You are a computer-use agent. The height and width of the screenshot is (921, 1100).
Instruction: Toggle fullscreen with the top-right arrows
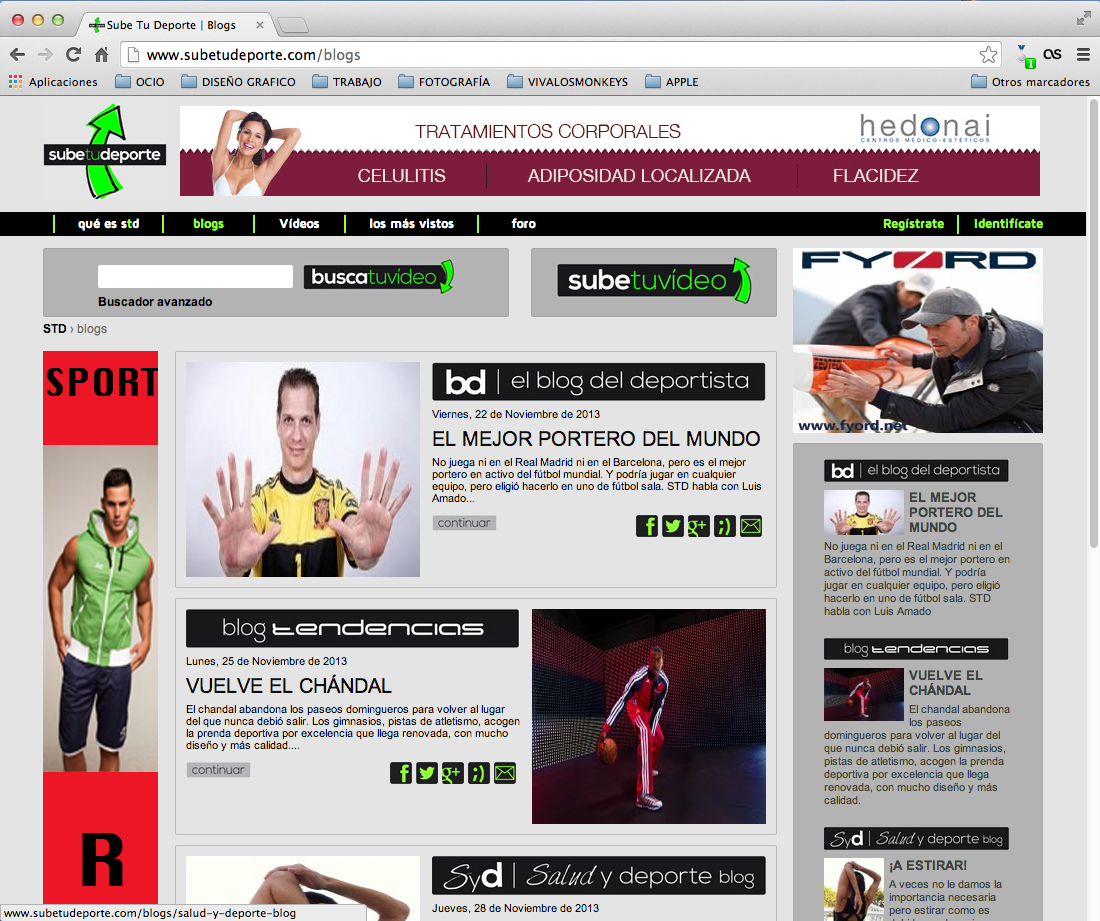click(x=1084, y=19)
